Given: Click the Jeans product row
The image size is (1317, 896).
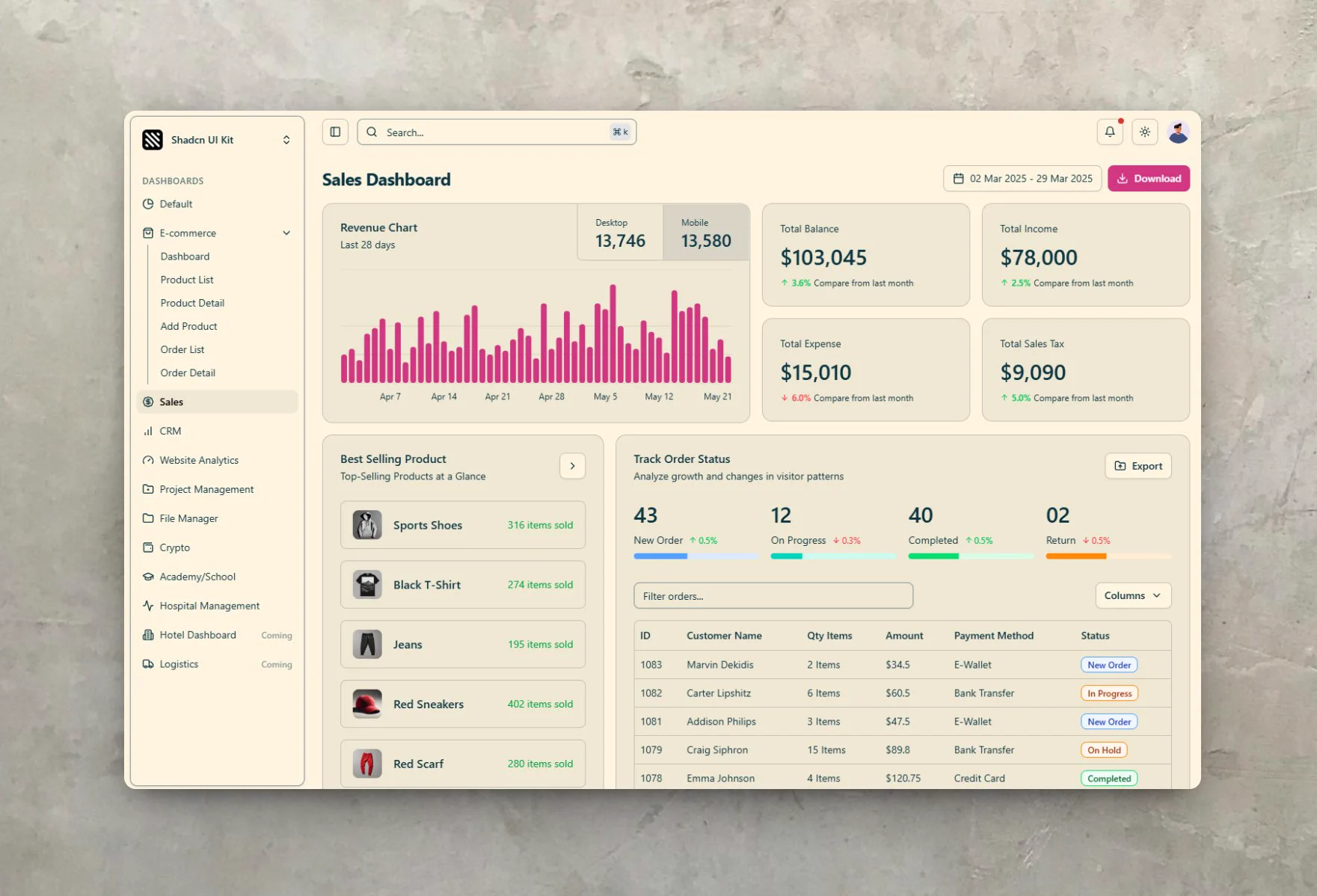Looking at the screenshot, I should (x=463, y=644).
